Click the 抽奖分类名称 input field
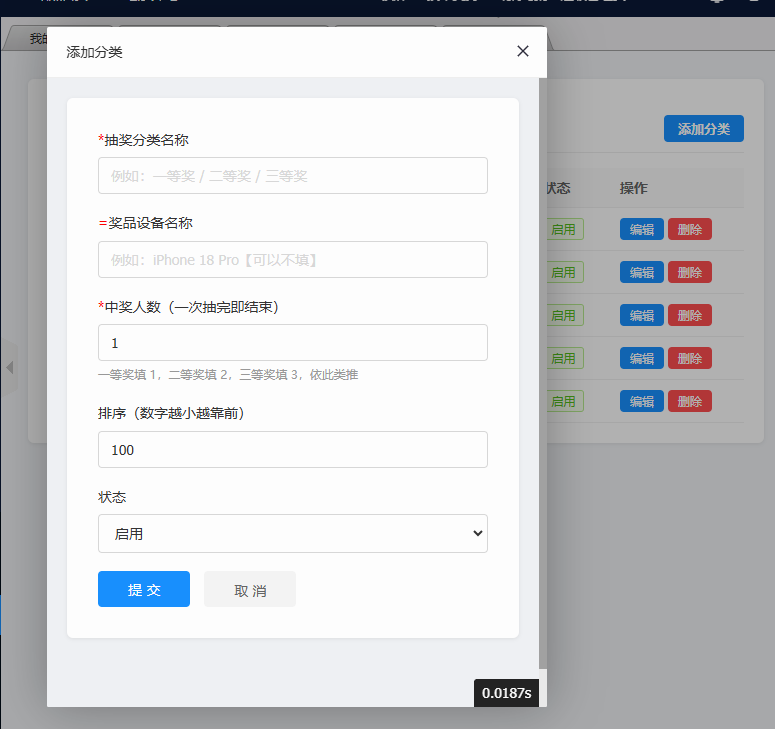Viewport: 775px width, 729px height. point(293,175)
